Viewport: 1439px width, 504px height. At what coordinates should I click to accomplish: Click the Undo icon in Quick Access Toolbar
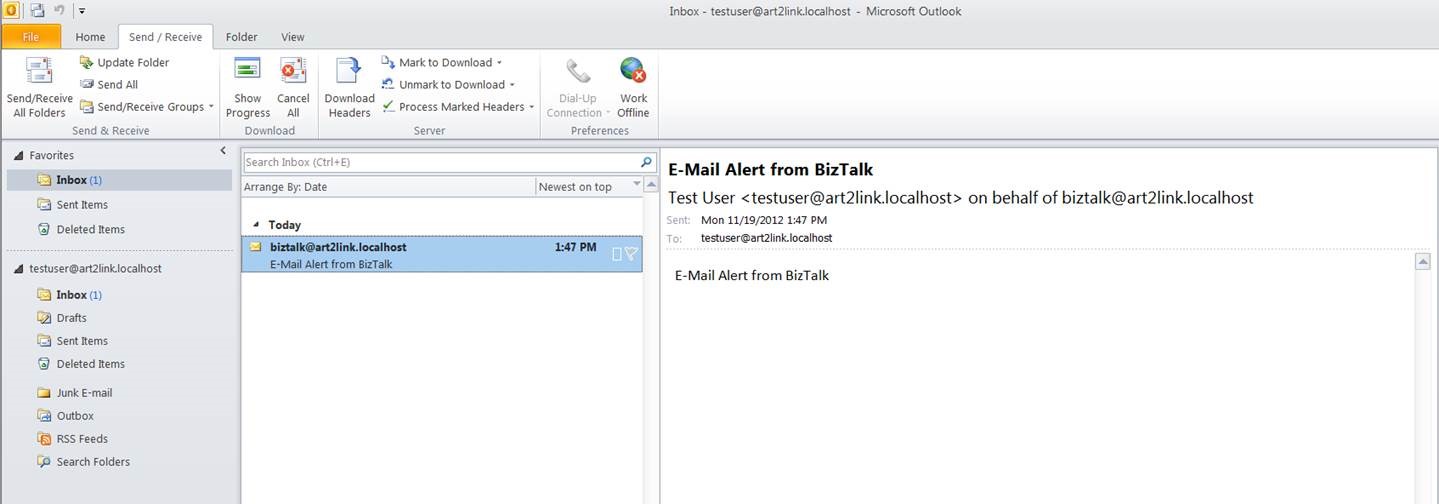point(60,10)
